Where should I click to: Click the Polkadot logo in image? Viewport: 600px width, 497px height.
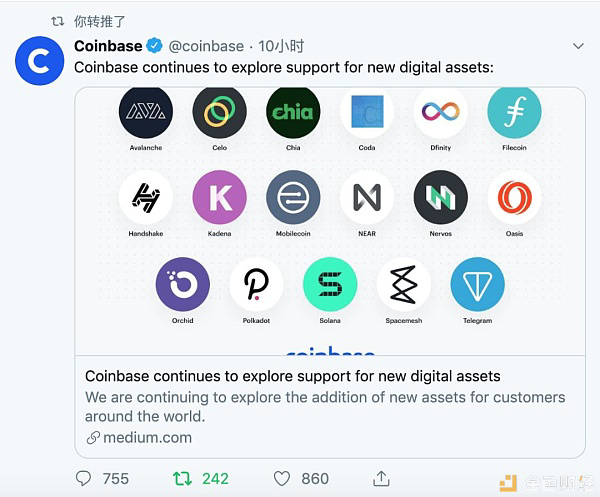click(256, 284)
